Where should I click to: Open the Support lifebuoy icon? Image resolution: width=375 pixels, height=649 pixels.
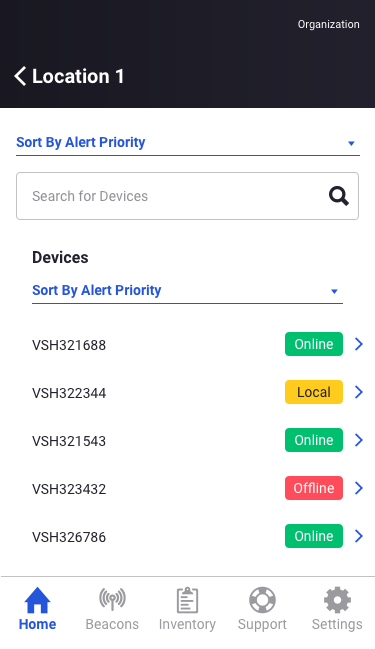(262, 600)
